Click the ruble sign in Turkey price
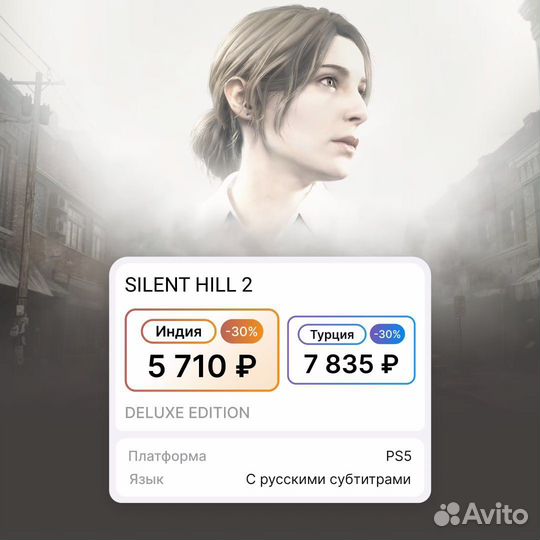Viewport: 540px width, 540px height. 390,364
